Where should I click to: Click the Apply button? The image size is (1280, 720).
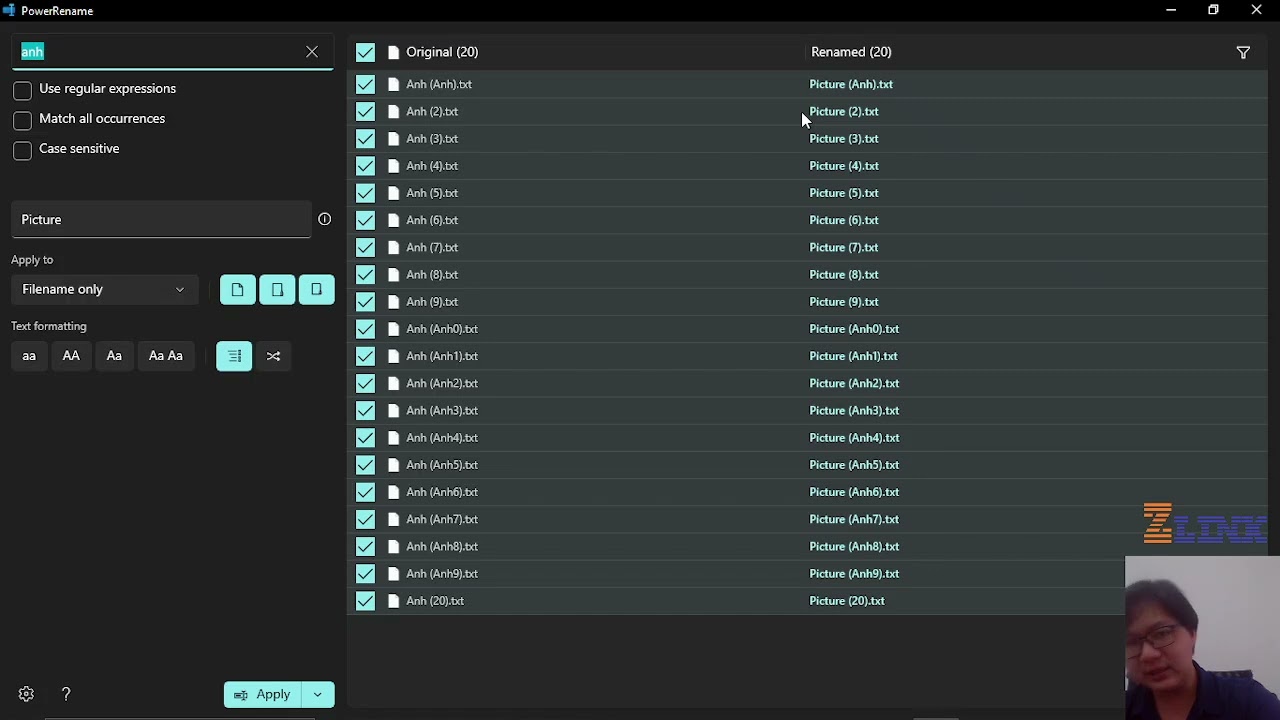pyautogui.click(x=262, y=695)
